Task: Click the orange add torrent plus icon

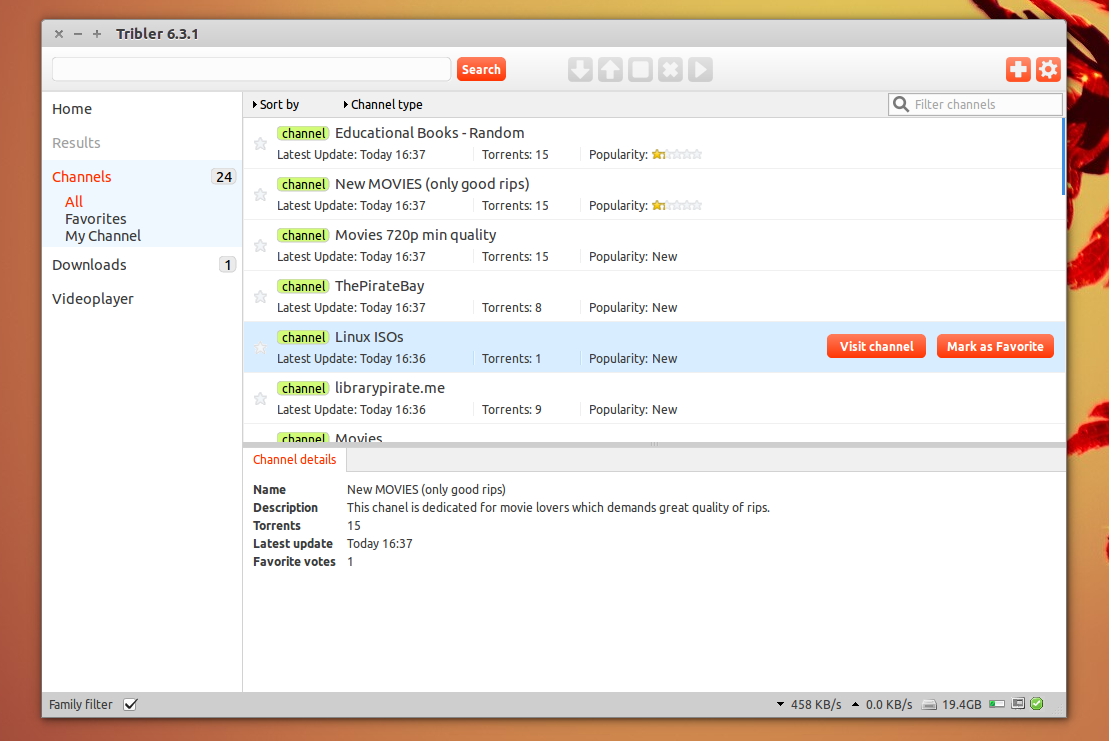Action: pyautogui.click(x=1018, y=69)
